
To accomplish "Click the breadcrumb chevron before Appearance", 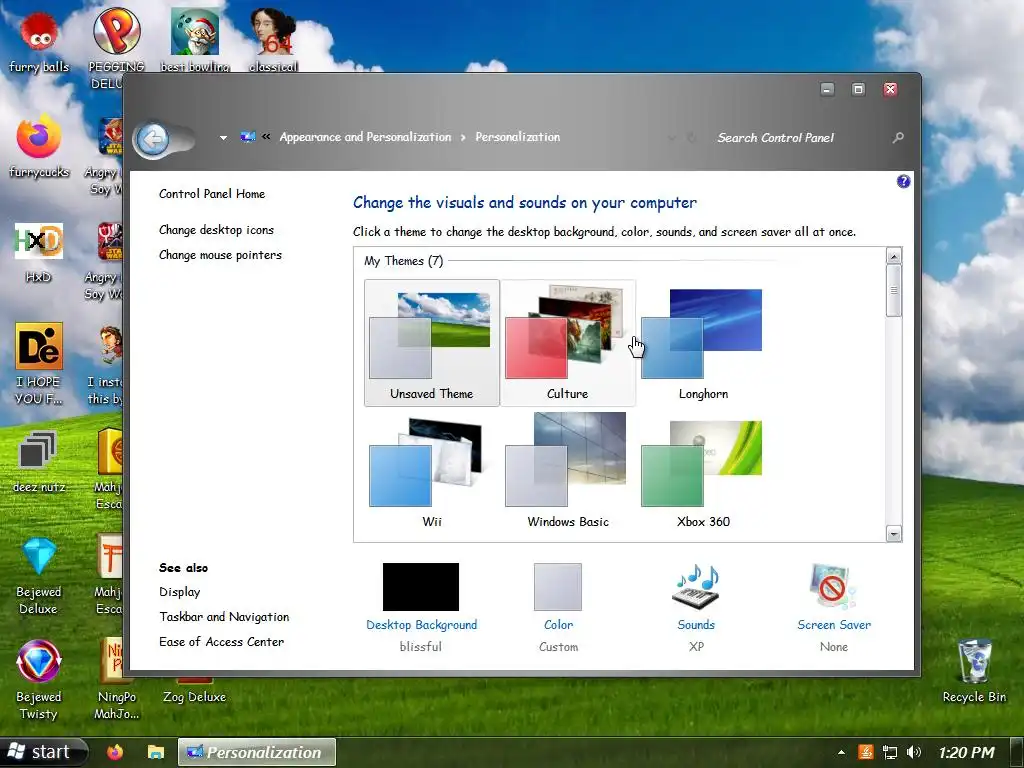I will [266, 136].
